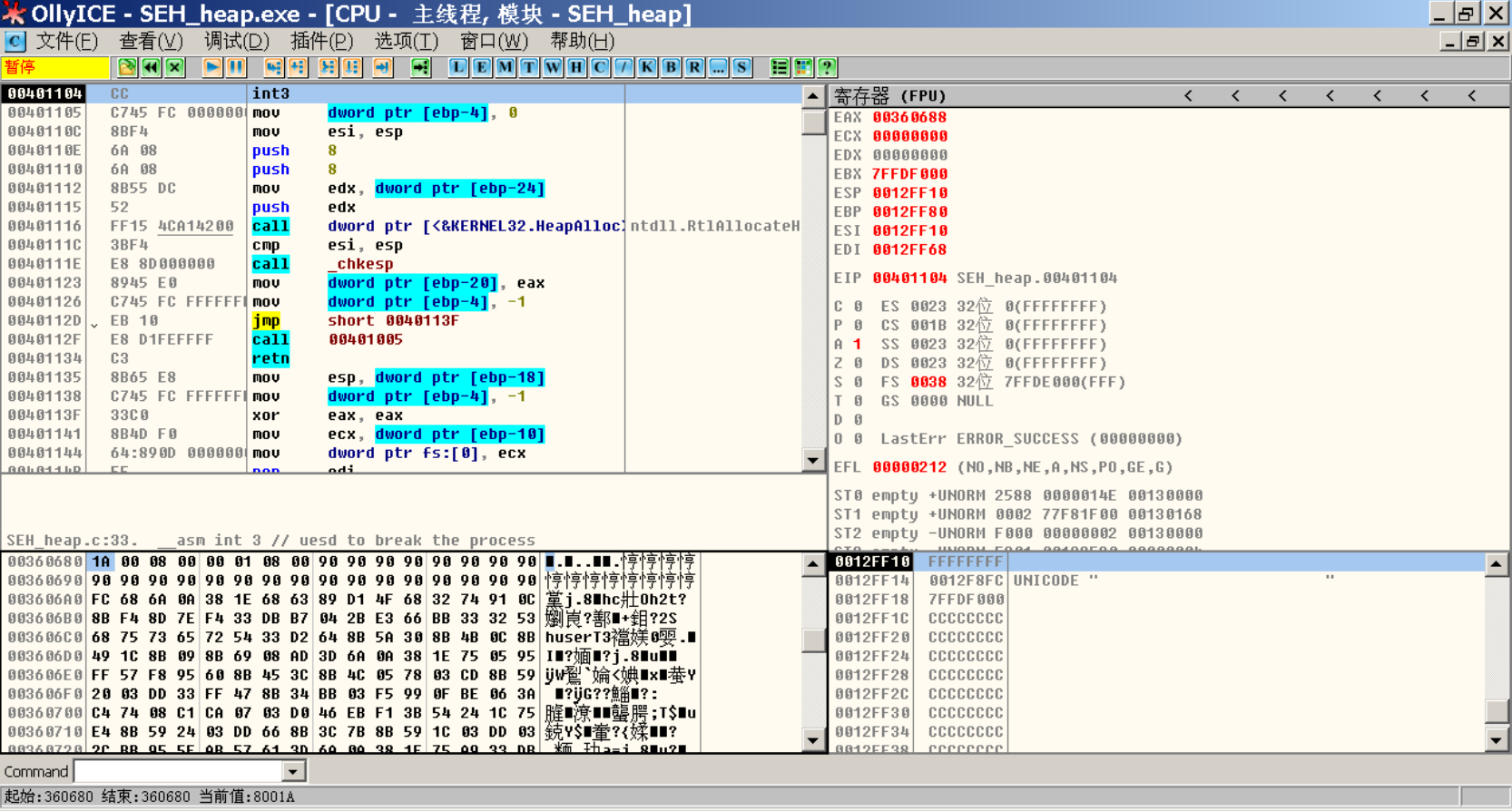
Task: Open Handles window with H button
Action: pyautogui.click(x=576, y=67)
